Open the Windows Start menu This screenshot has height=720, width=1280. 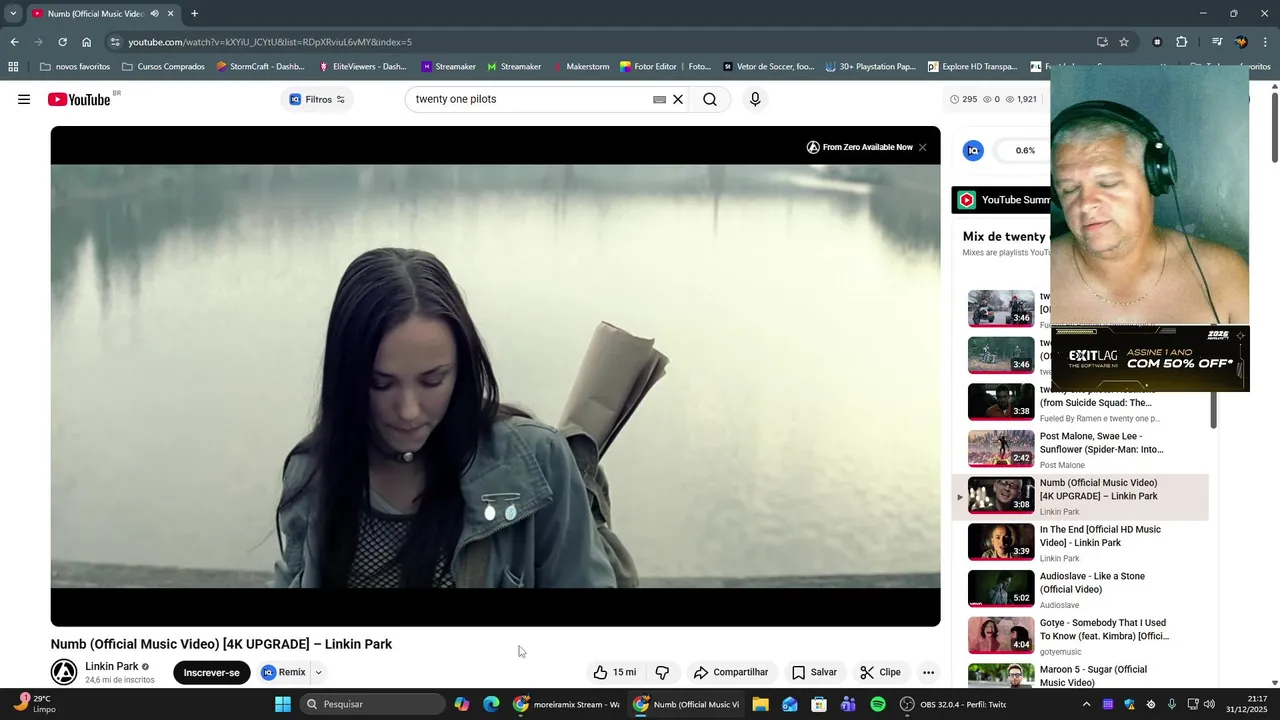tap(283, 704)
